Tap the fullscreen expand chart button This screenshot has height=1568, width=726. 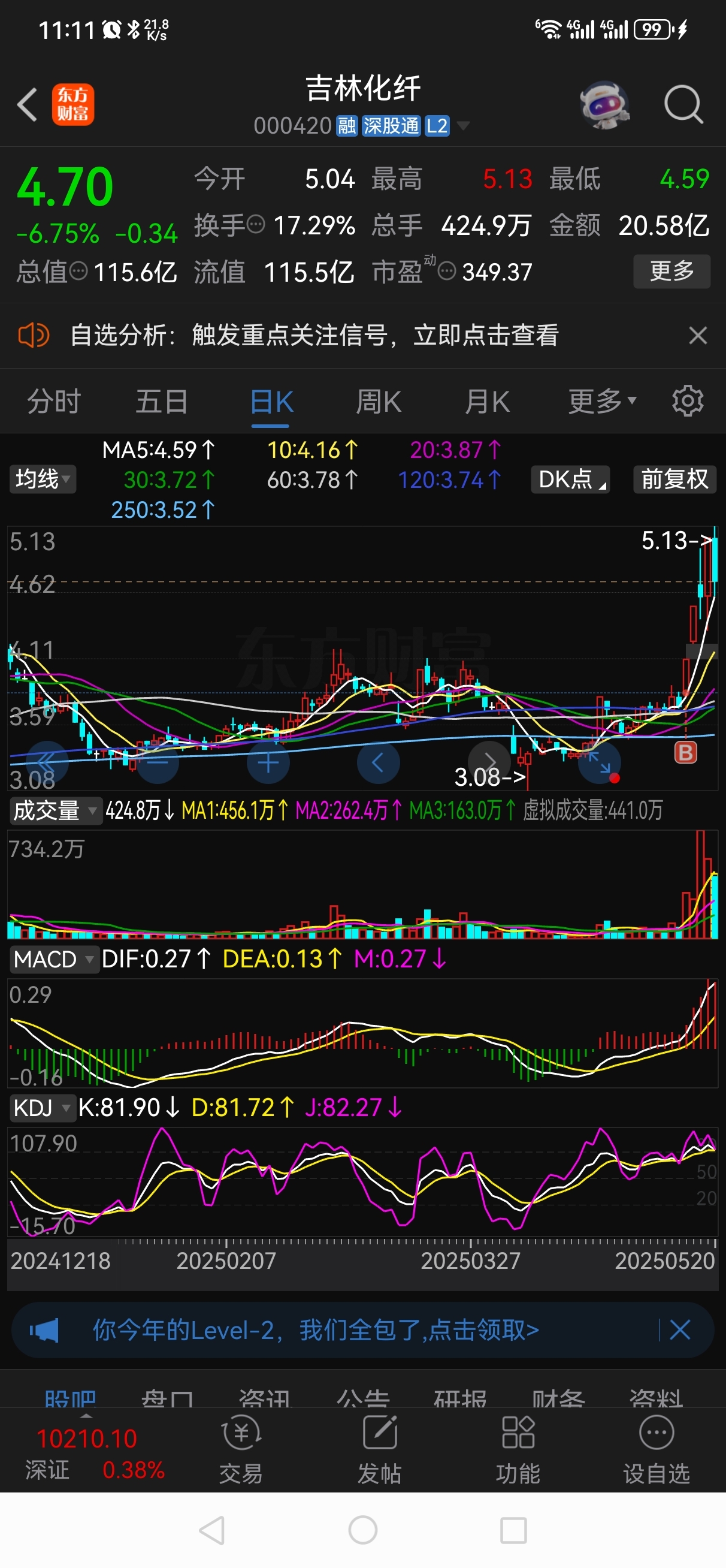tap(600, 762)
